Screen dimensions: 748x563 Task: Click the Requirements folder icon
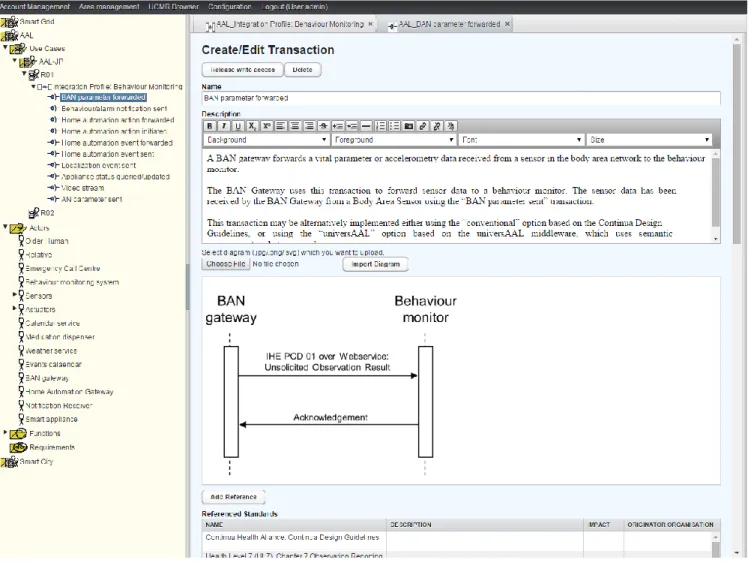click(19, 448)
